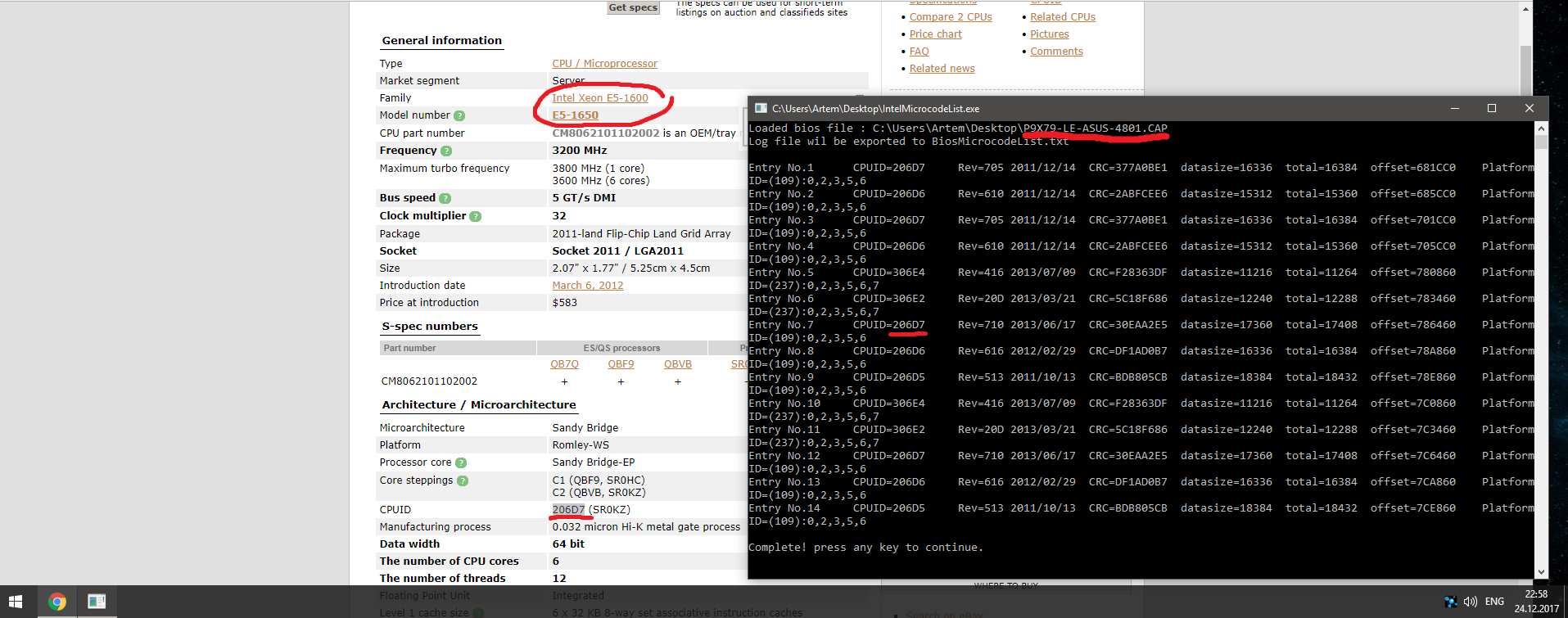This screenshot has width=1568, height=618.
Task: Click the help icon next to Bus speed
Action: [x=445, y=198]
